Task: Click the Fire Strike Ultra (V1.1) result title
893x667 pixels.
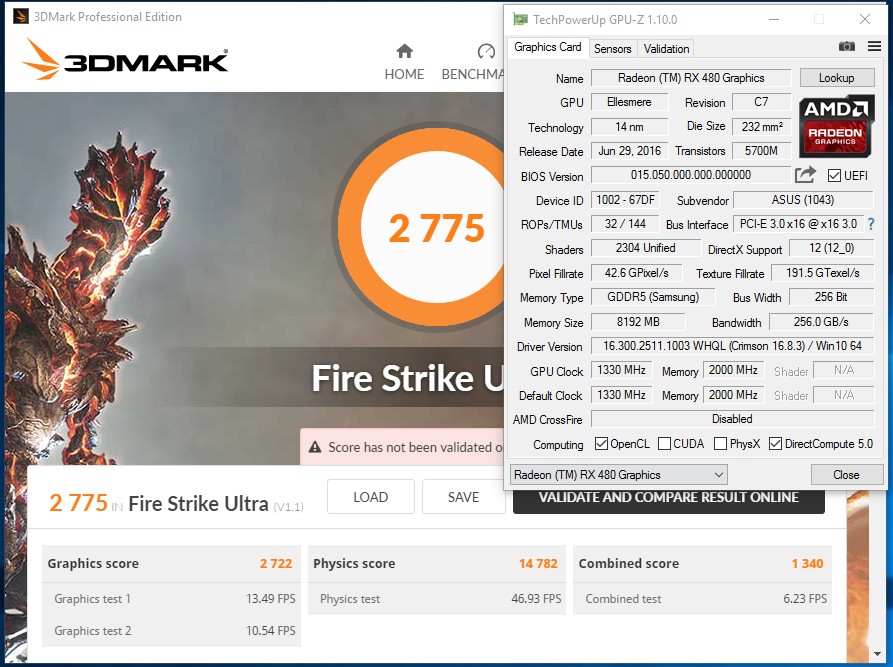Action: (216, 504)
